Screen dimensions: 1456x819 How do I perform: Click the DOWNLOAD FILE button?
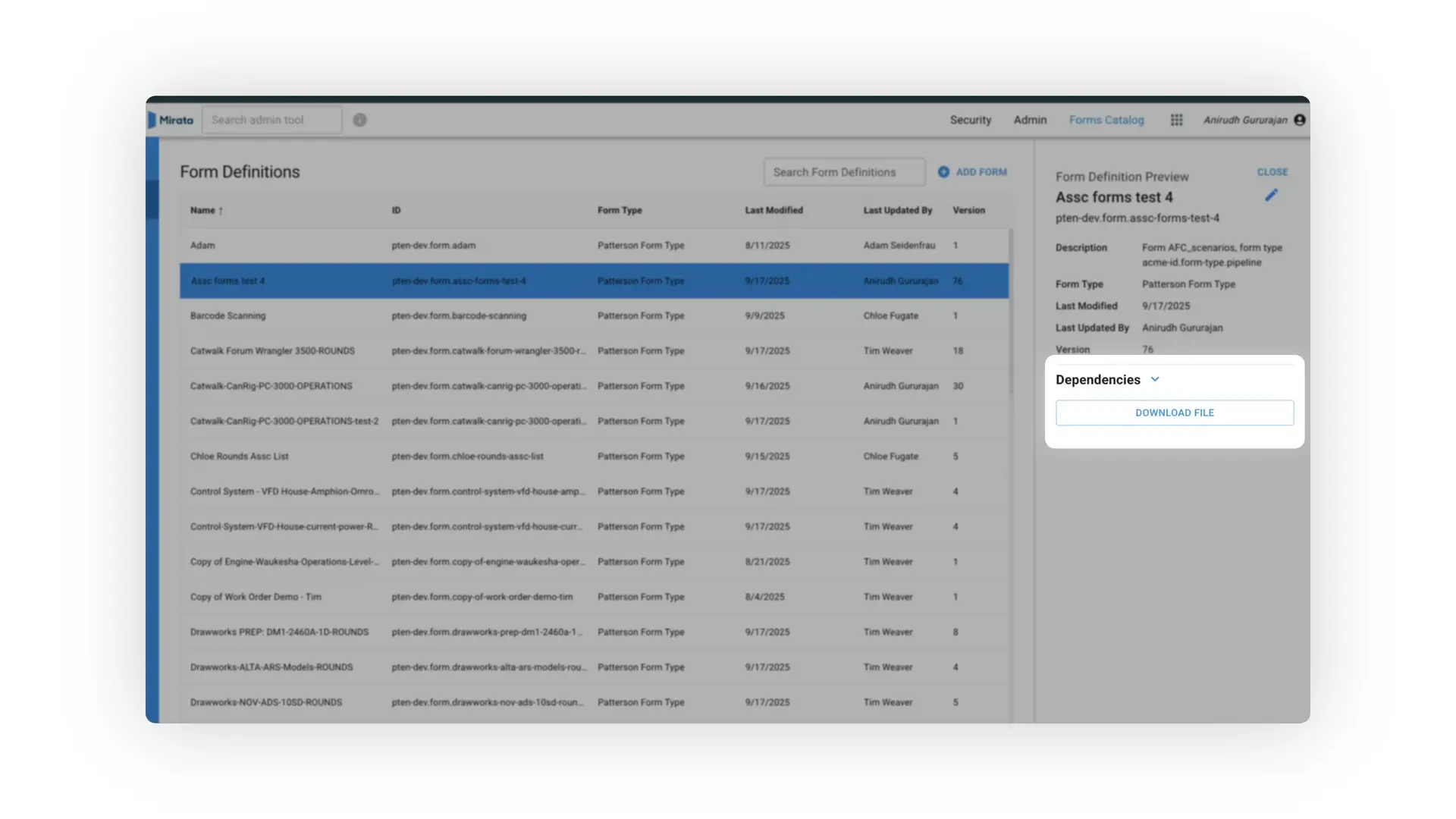point(1174,413)
